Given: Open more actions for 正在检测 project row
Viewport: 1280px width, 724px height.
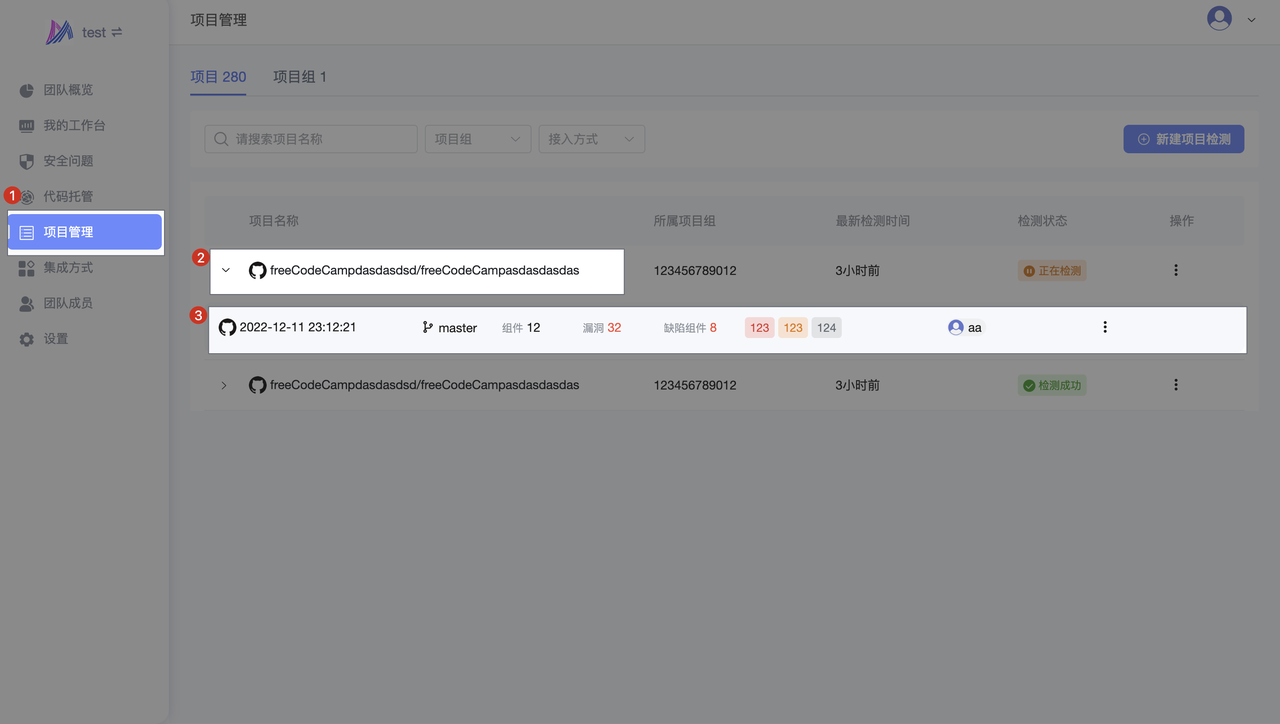Looking at the screenshot, I should 1176,270.
